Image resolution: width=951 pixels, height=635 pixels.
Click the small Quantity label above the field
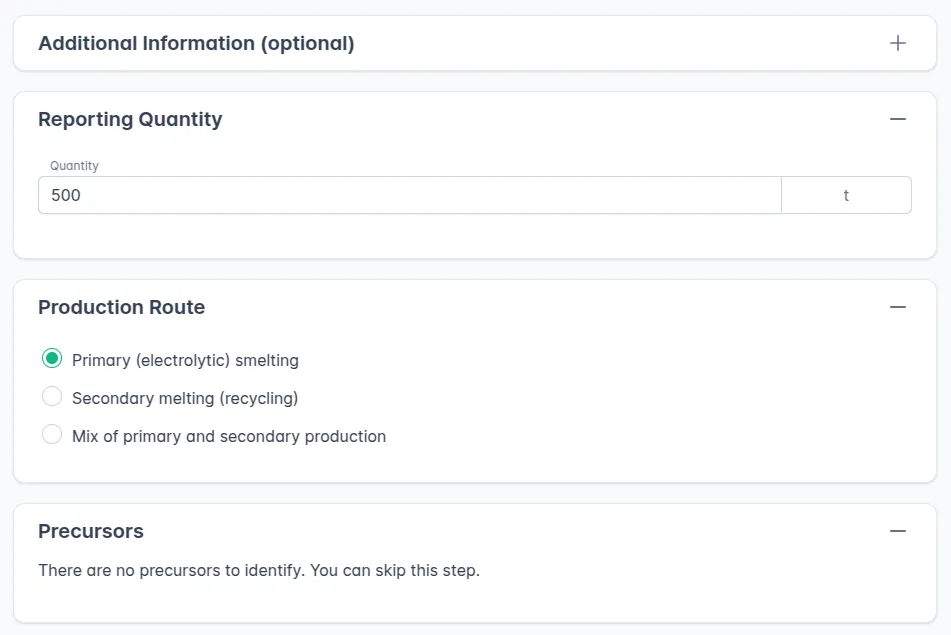click(x=74, y=166)
